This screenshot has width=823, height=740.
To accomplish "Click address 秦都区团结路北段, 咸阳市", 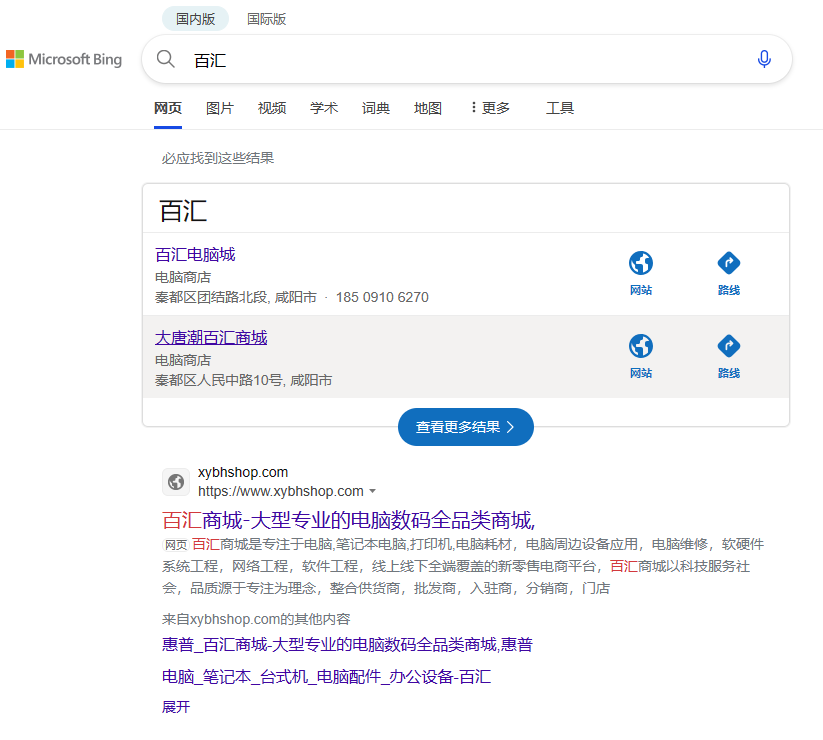I will click(x=236, y=297).
